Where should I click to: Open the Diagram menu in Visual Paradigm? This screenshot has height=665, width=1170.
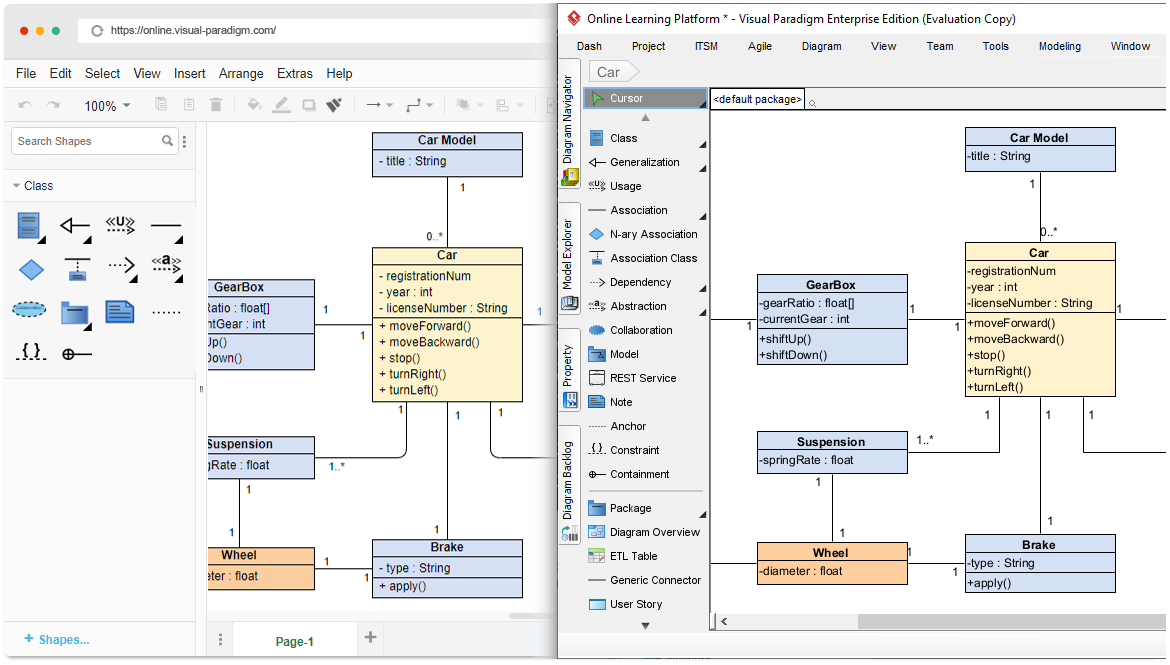(822, 46)
